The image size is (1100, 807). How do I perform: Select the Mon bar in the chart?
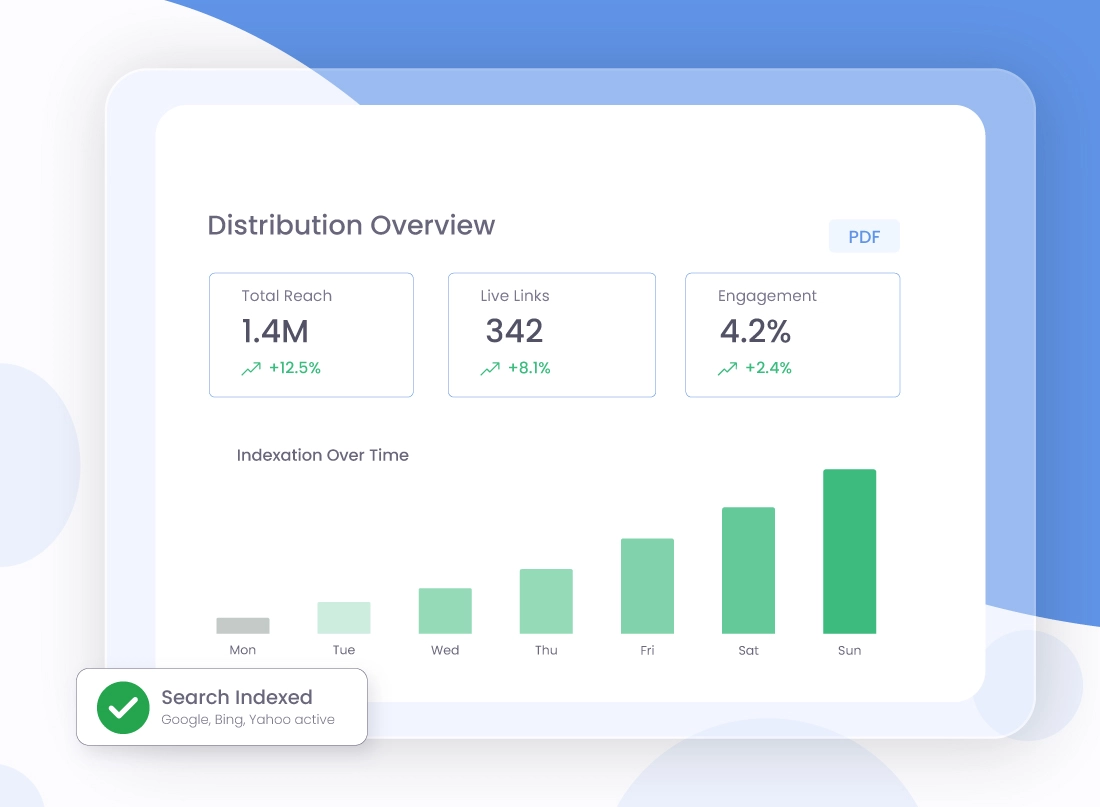[x=243, y=625]
